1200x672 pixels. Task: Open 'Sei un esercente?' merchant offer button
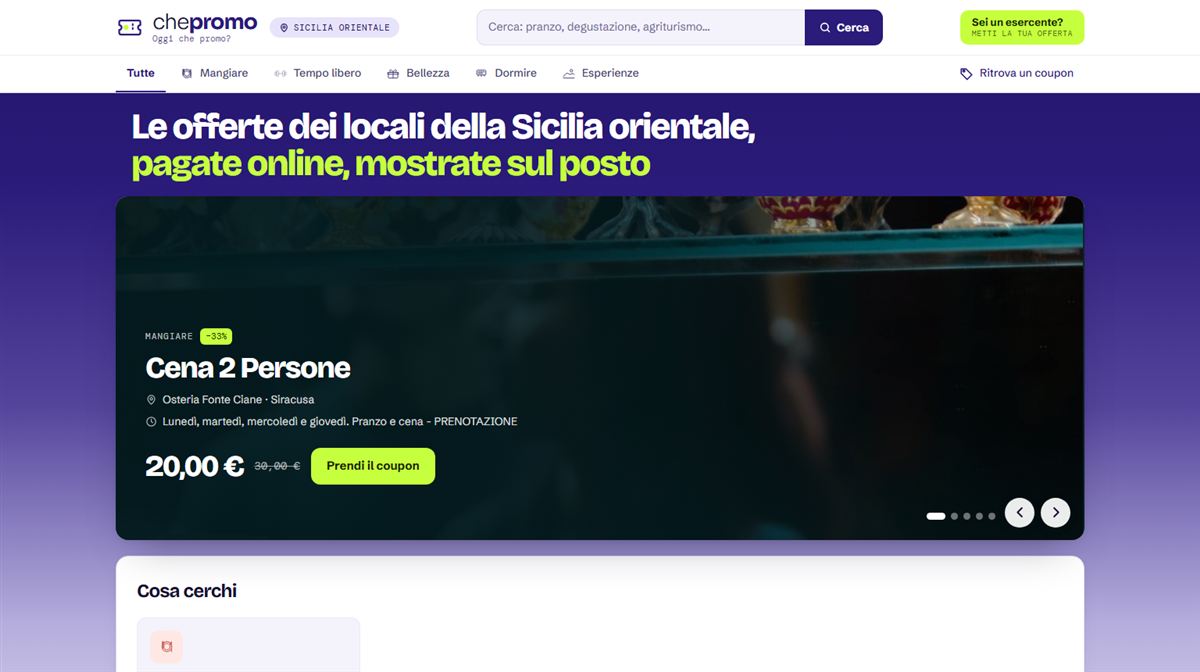coord(1022,28)
